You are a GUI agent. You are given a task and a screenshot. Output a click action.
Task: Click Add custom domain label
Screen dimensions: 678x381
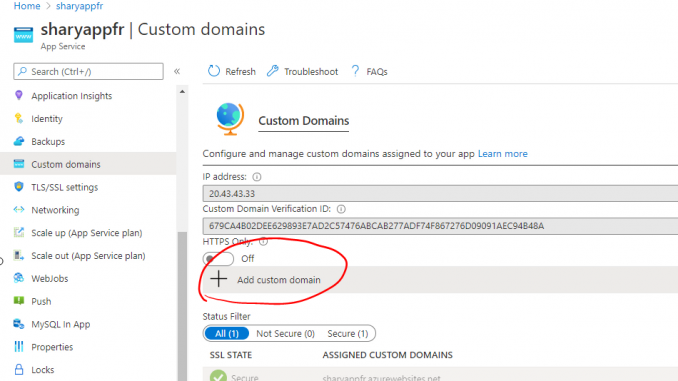[278, 280]
